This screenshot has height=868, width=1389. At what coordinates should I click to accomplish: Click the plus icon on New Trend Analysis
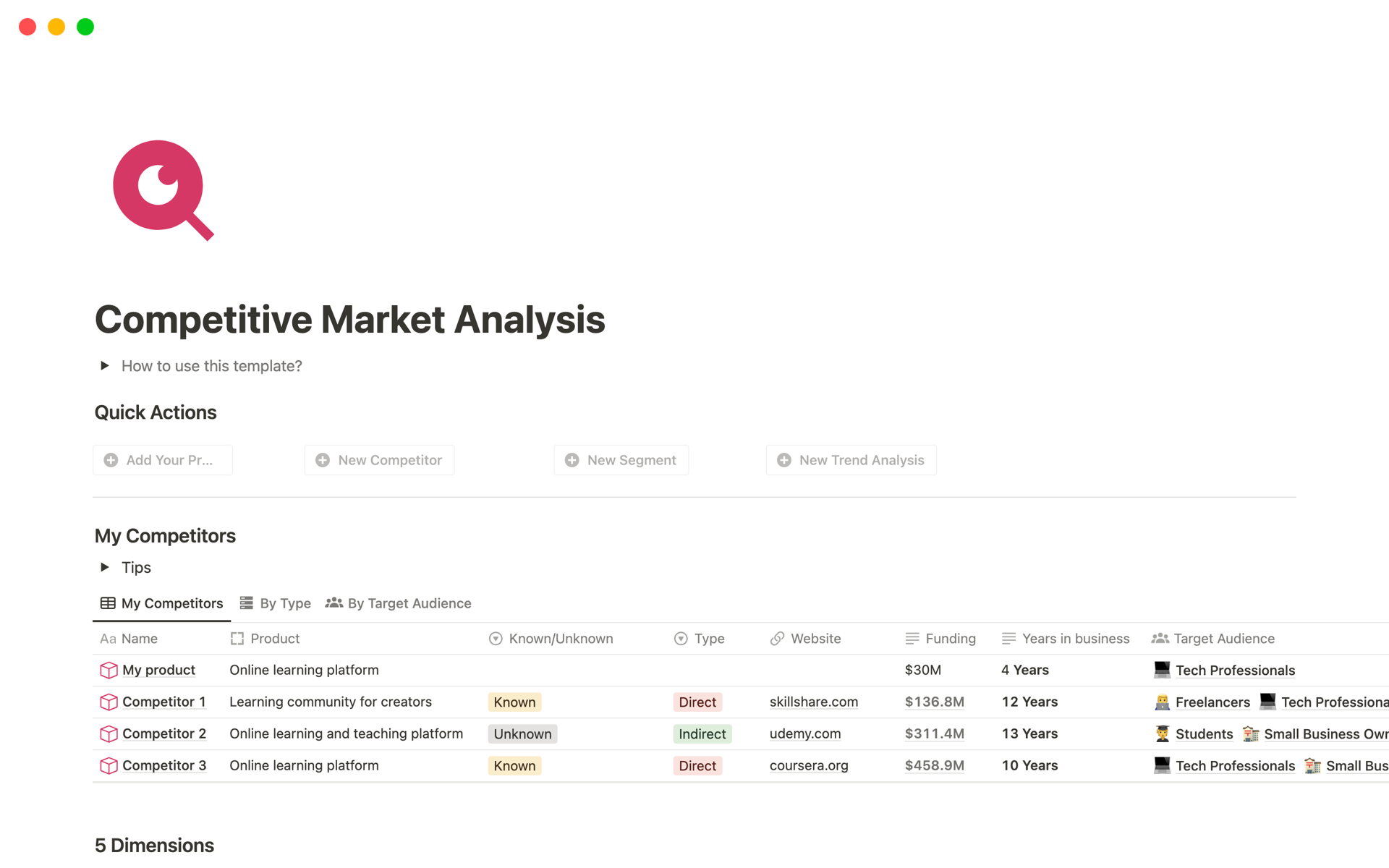coord(784,459)
